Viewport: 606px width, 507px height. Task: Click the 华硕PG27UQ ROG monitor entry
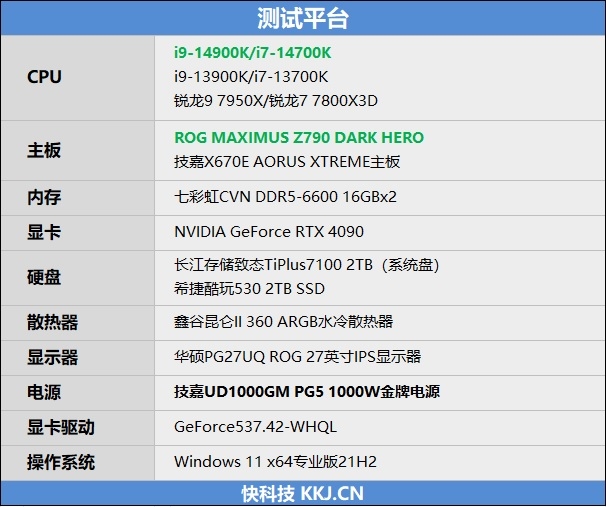tap(297, 356)
